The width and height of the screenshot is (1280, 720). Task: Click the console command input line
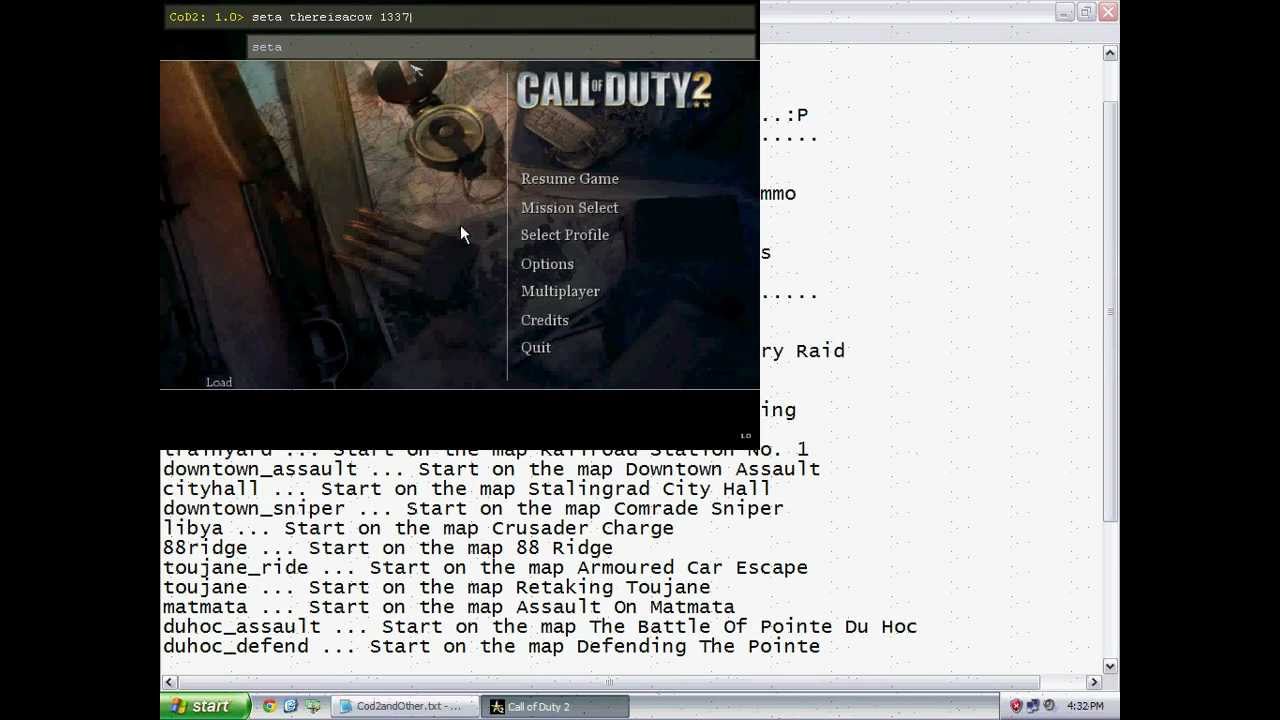tap(460, 17)
